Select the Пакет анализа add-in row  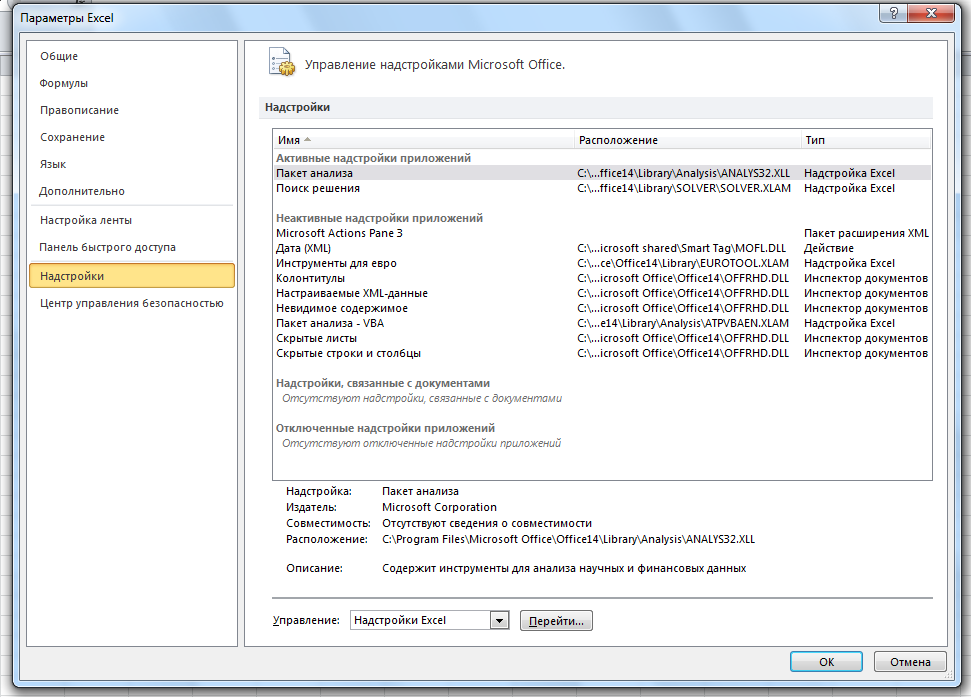[602, 173]
